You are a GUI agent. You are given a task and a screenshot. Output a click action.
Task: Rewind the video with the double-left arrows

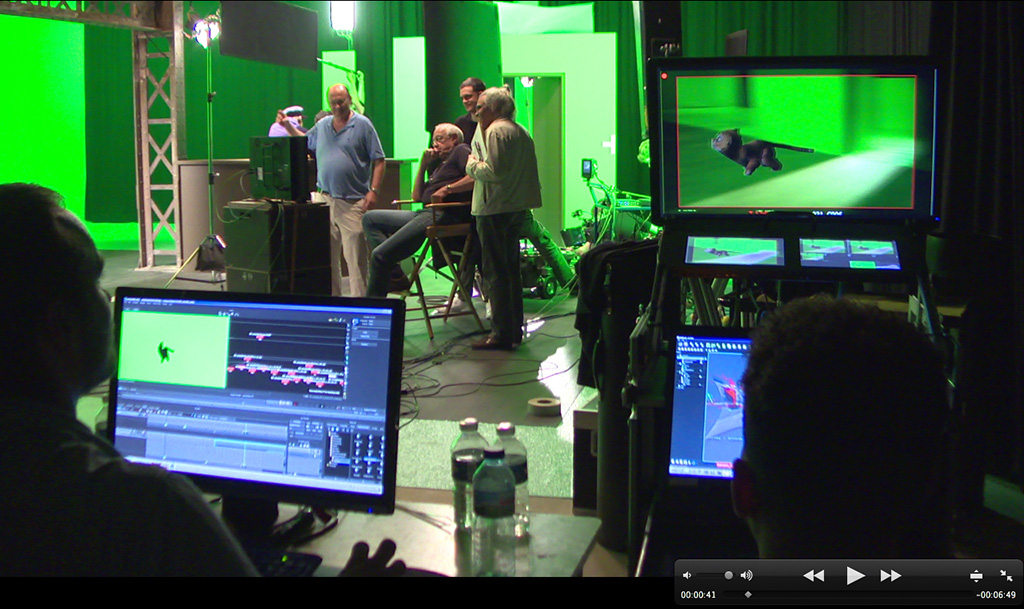[x=813, y=575]
